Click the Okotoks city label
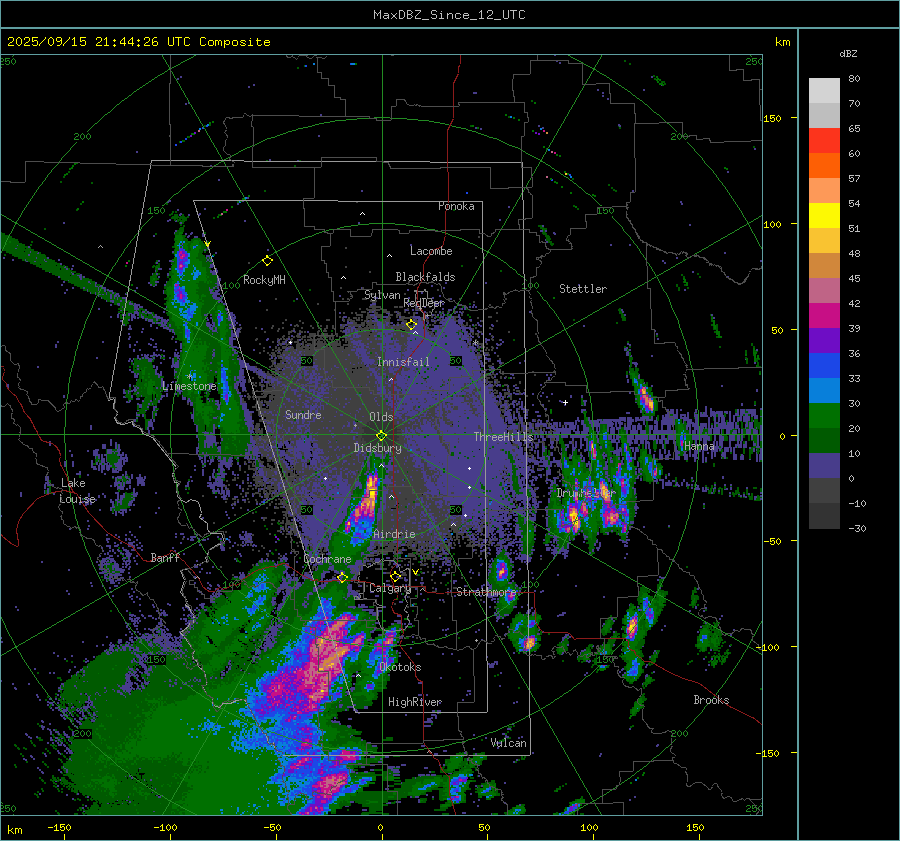900x841 pixels. pos(400,667)
